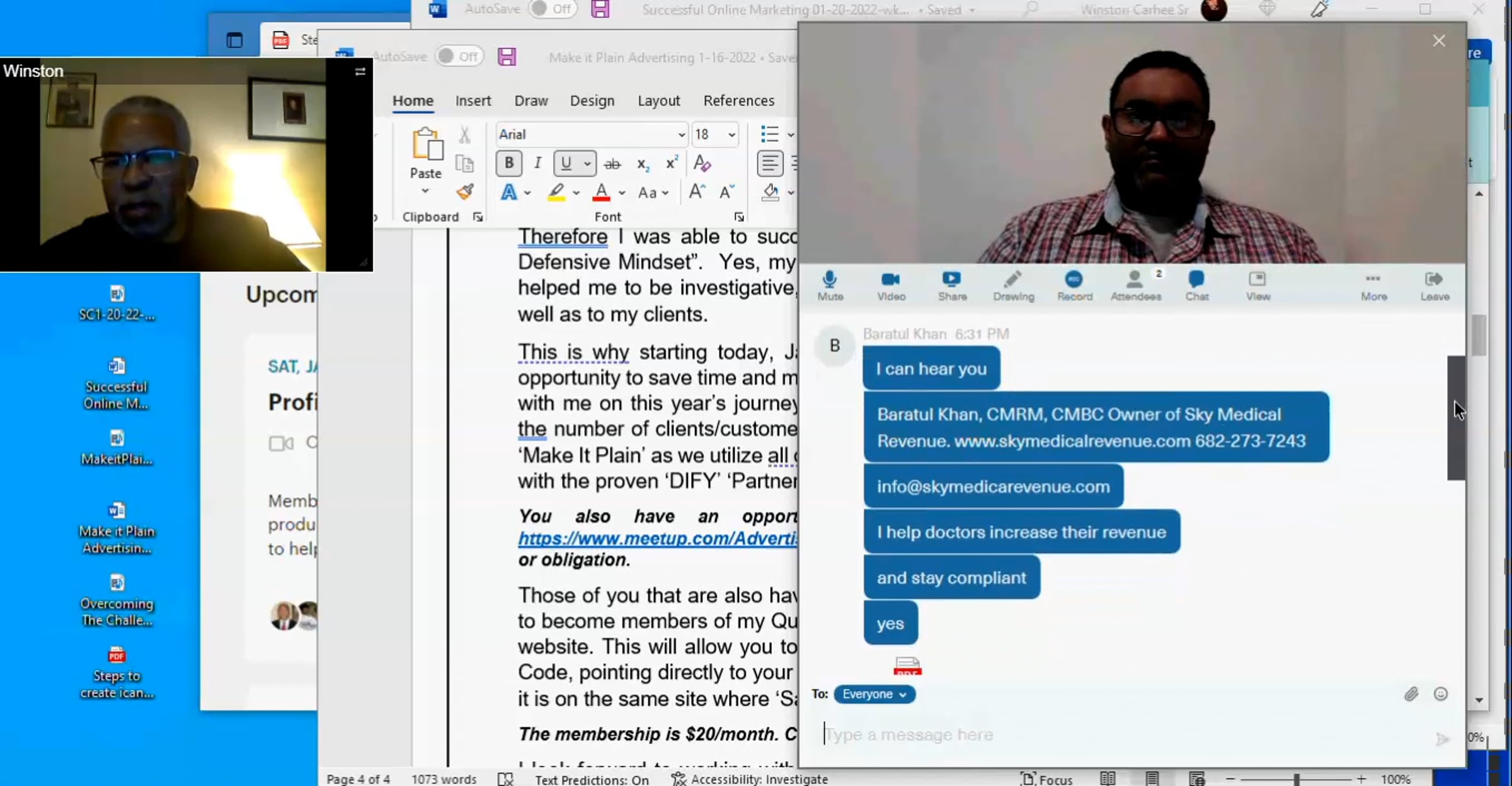Screen dimensions: 1512x786
Task: Open the References ribbon tab
Action: 738,101
